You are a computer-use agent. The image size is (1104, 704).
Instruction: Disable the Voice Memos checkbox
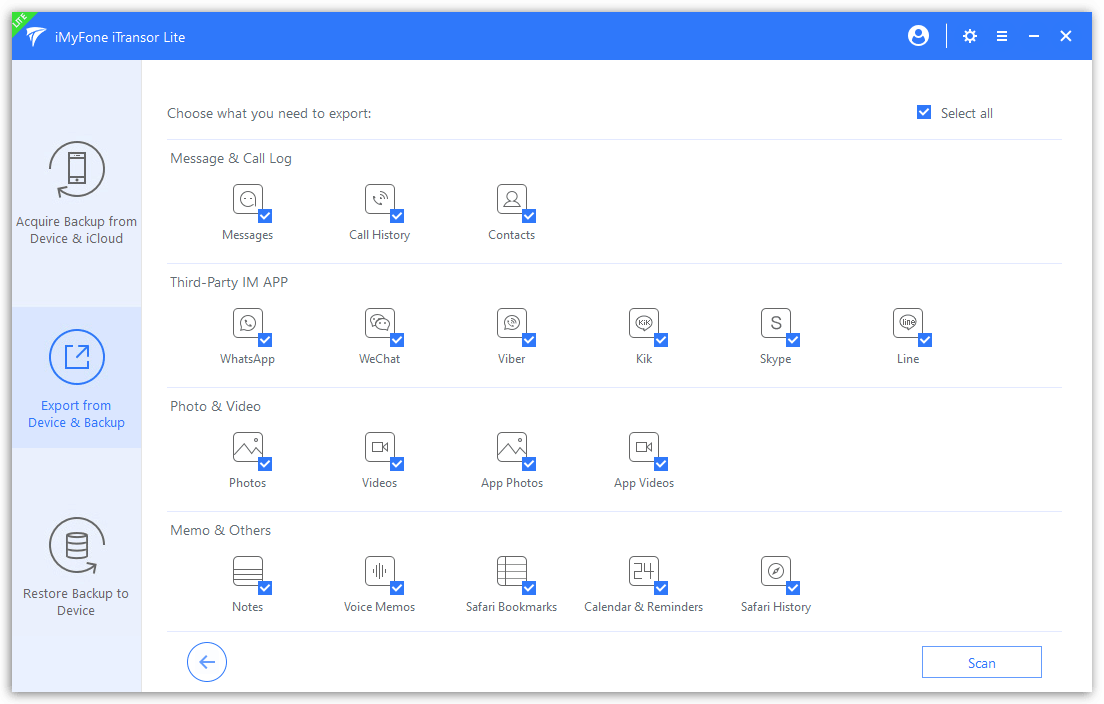click(x=397, y=588)
